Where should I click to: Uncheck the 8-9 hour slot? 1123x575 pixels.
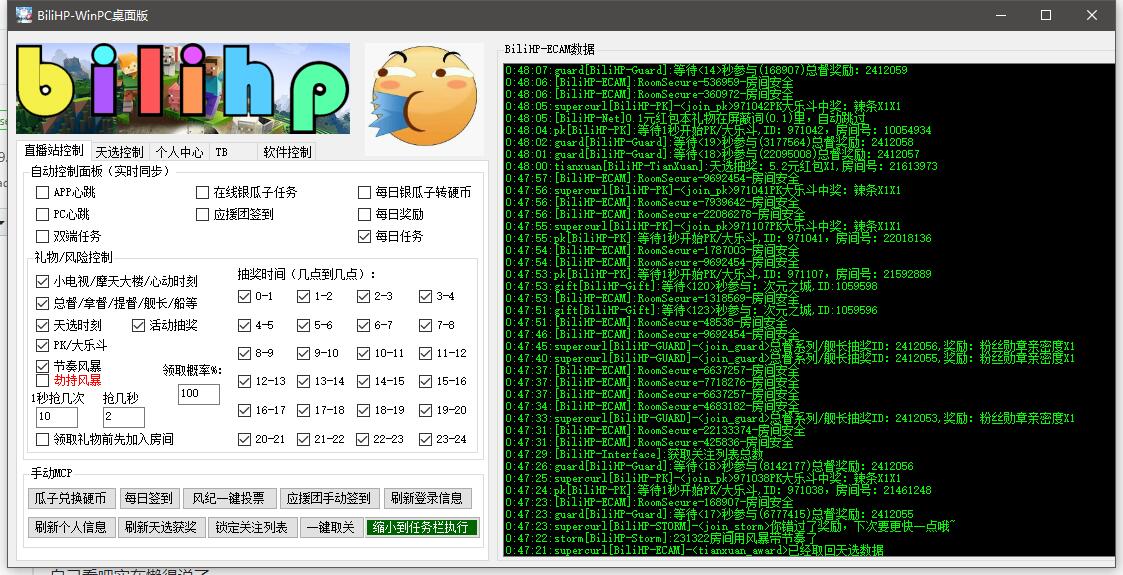244,353
